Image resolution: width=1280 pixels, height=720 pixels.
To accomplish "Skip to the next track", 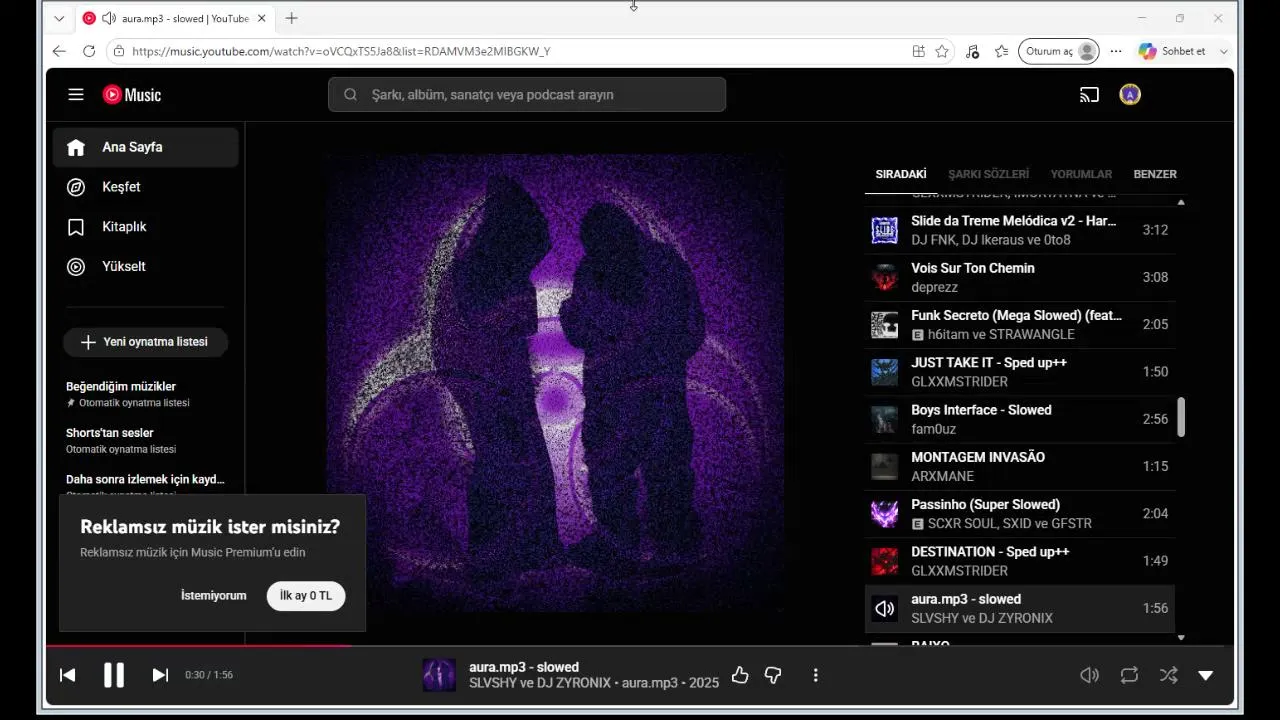I will point(160,675).
